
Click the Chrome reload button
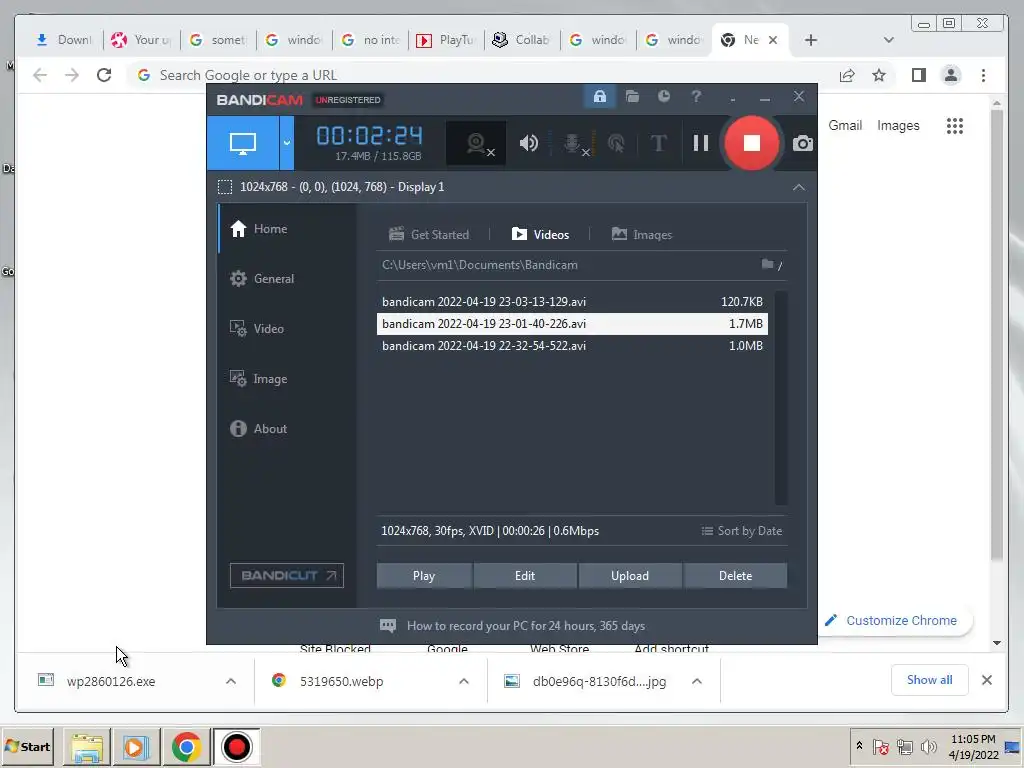pos(104,75)
